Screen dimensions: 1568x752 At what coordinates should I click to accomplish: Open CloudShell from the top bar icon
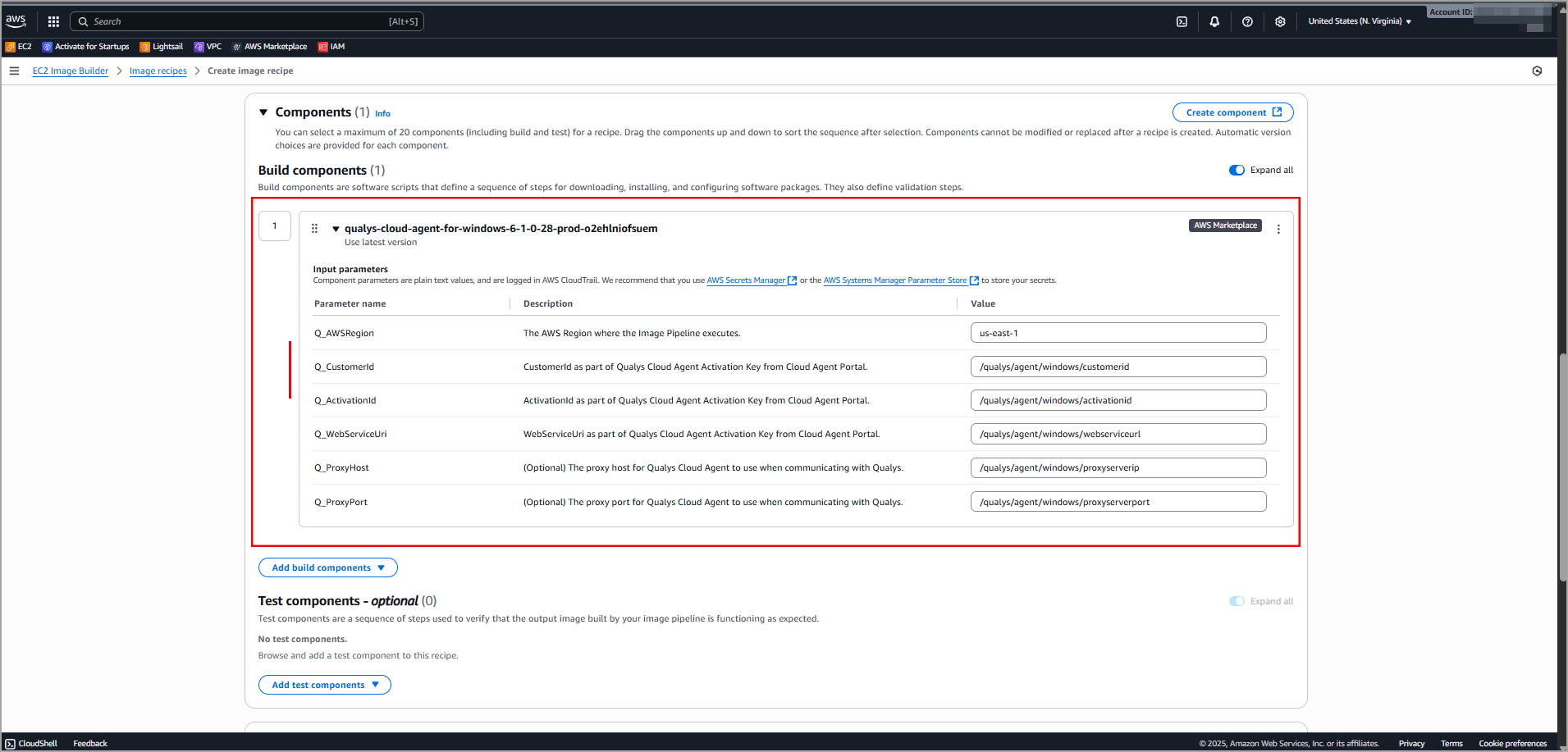[x=1182, y=21]
